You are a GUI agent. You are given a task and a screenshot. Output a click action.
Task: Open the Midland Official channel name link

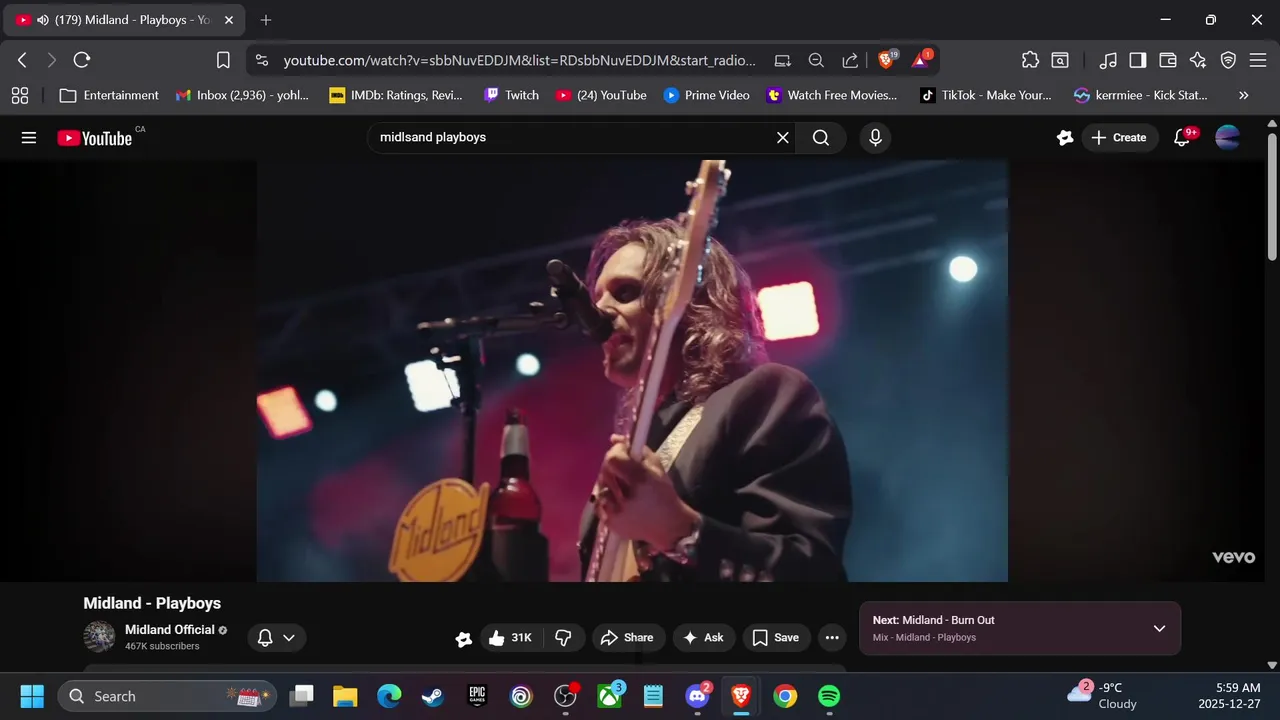170,629
